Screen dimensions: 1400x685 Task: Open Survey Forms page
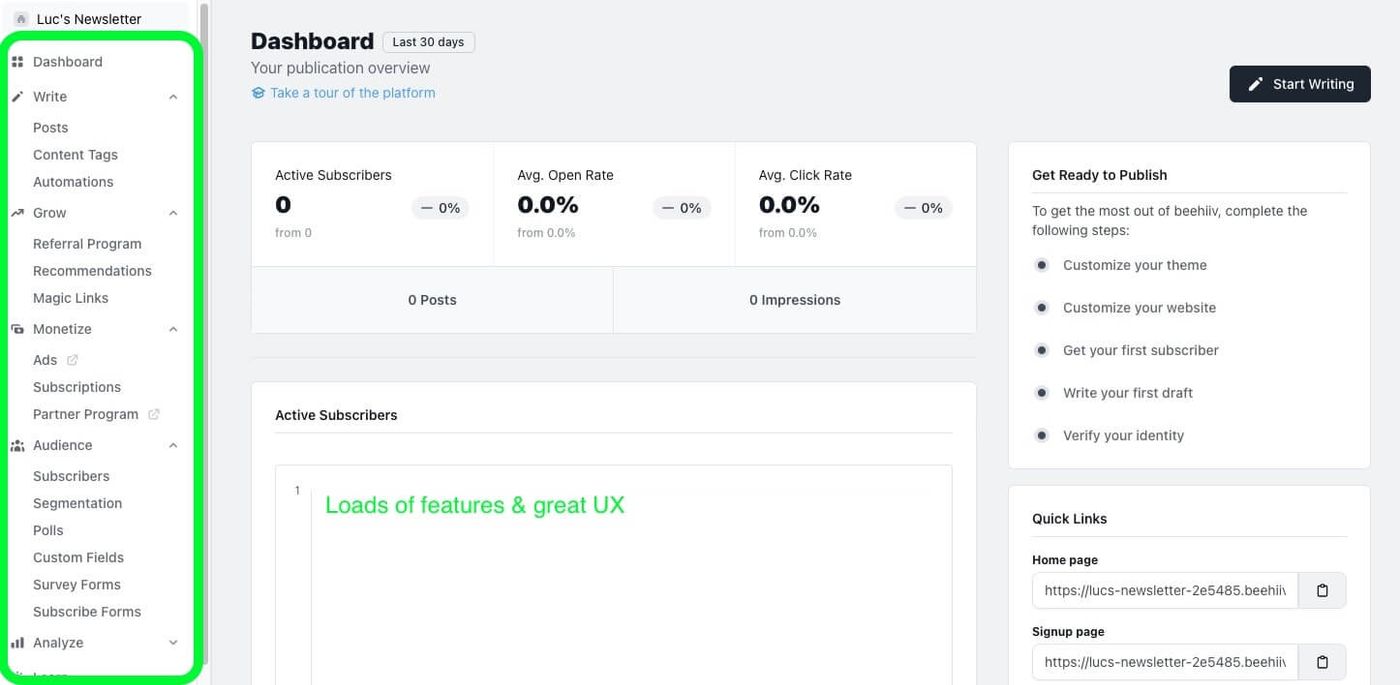point(77,584)
